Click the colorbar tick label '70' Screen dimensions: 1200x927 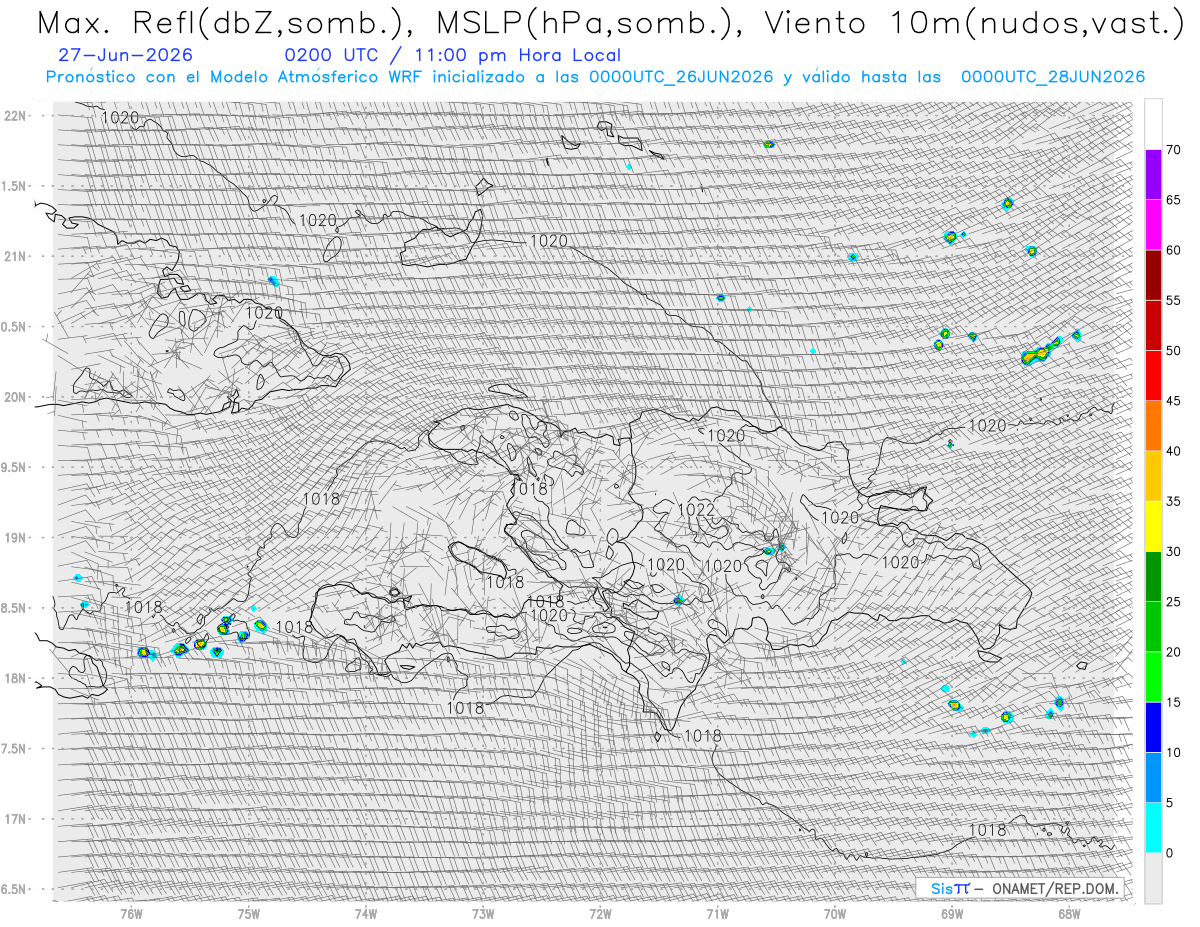point(1174,150)
